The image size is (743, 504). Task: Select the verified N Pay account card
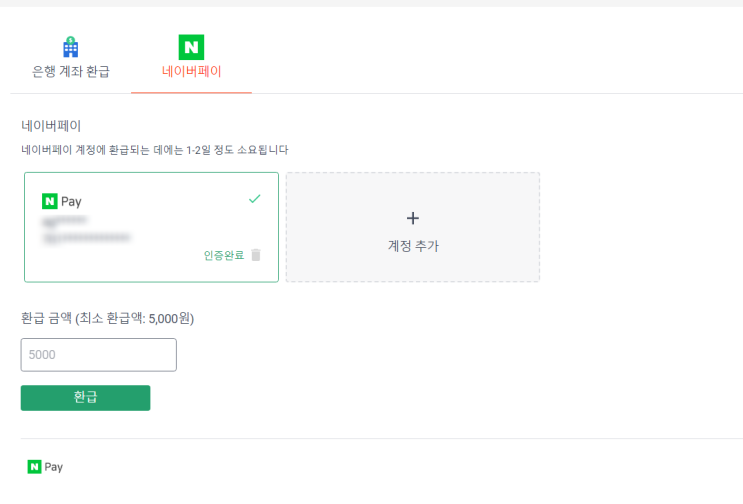pyautogui.click(x=150, y=227)
